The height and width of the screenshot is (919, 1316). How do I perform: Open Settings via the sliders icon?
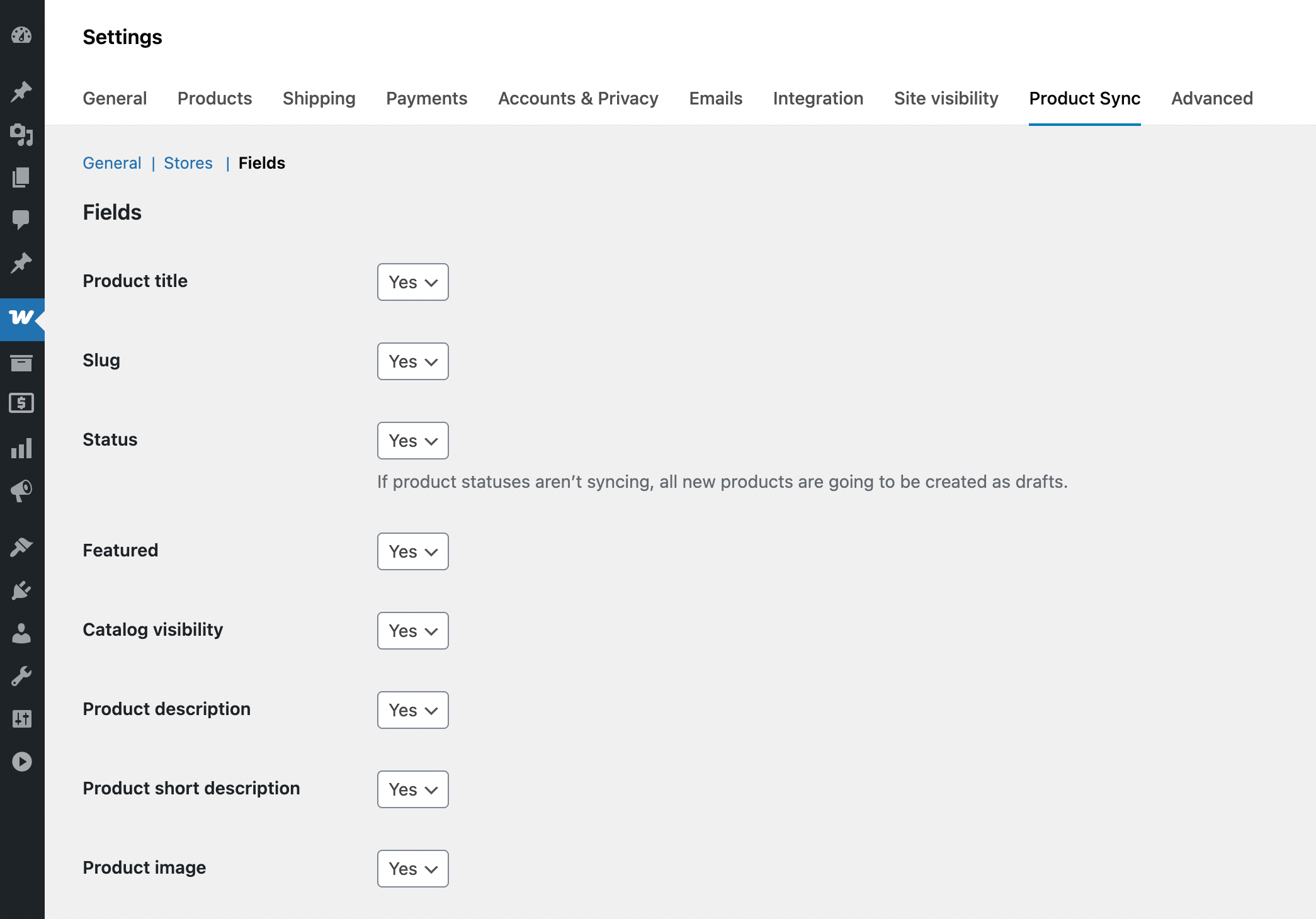pos(22,718)
